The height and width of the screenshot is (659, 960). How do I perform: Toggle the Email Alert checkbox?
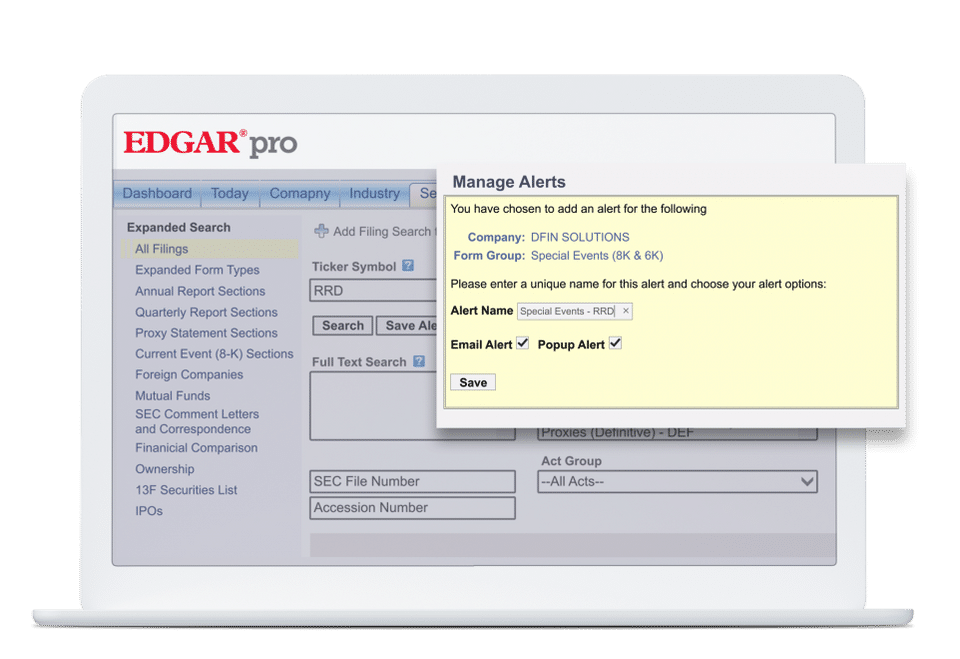[522, 343]
